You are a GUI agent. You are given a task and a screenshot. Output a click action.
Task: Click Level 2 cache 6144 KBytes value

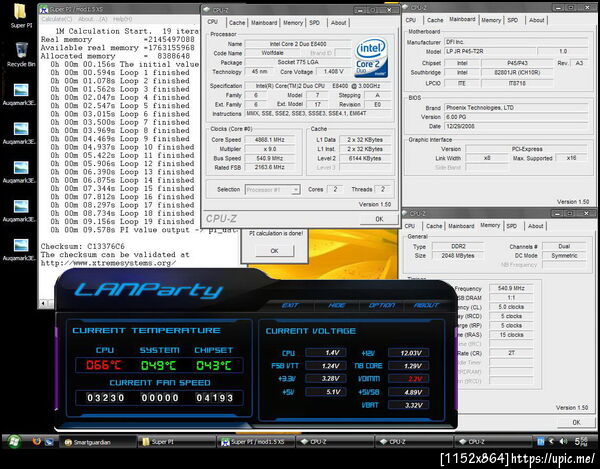point(365,158)
